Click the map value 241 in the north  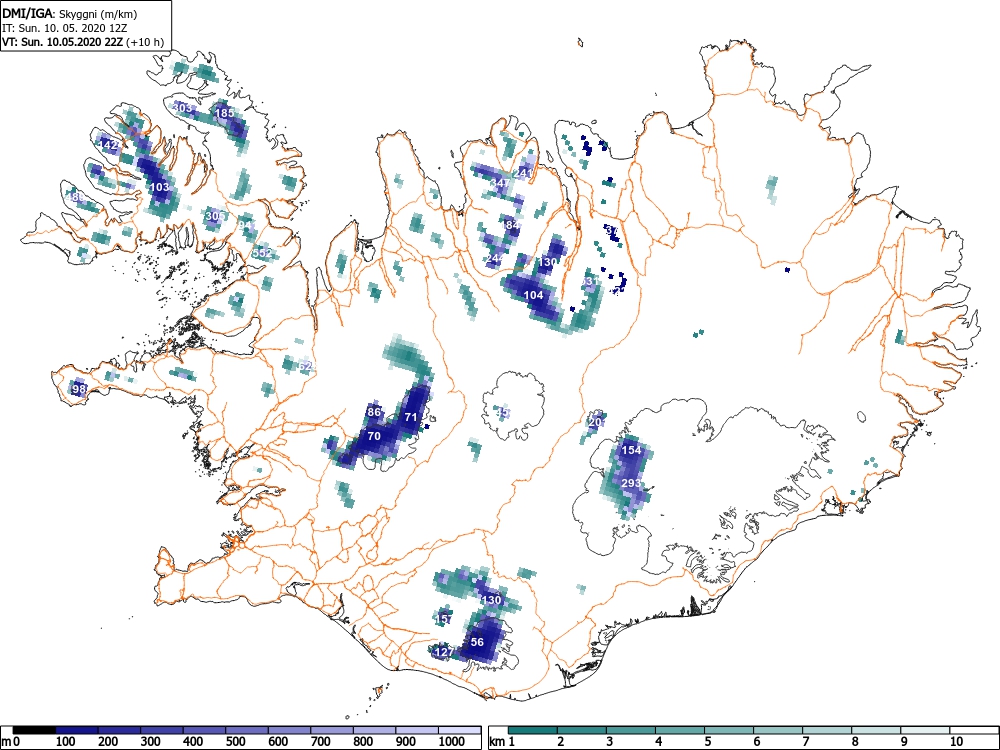[522, 173]
